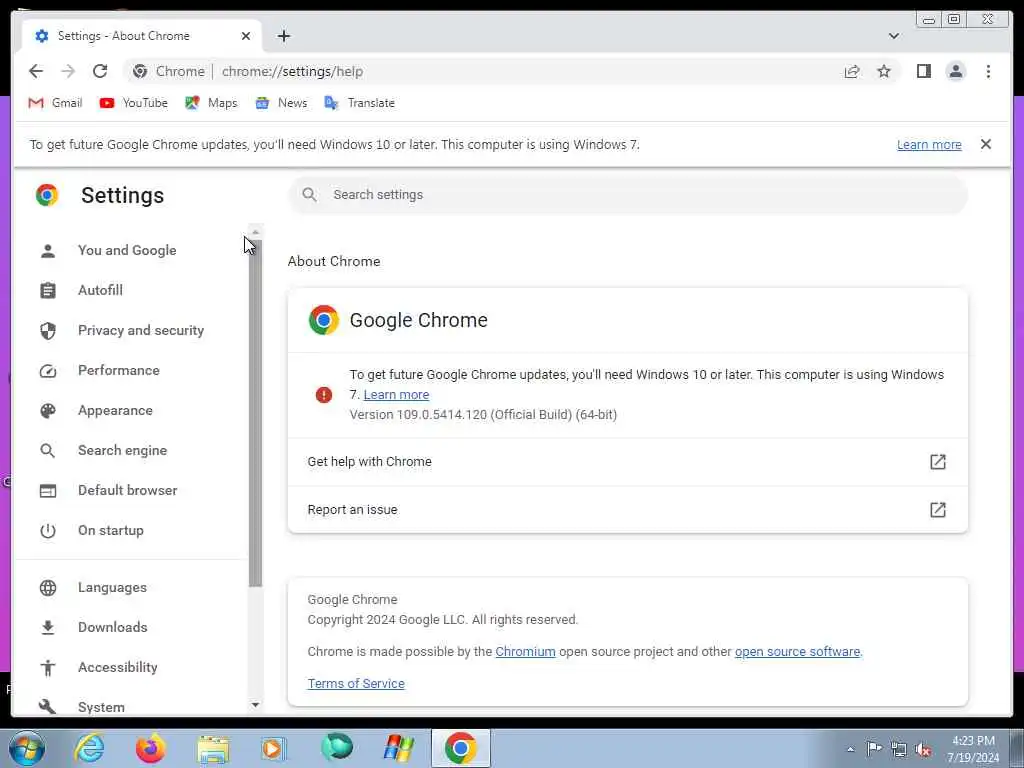Open Languages settings
The height and width of the screenshot is (768, 1024).
[112, 588]
